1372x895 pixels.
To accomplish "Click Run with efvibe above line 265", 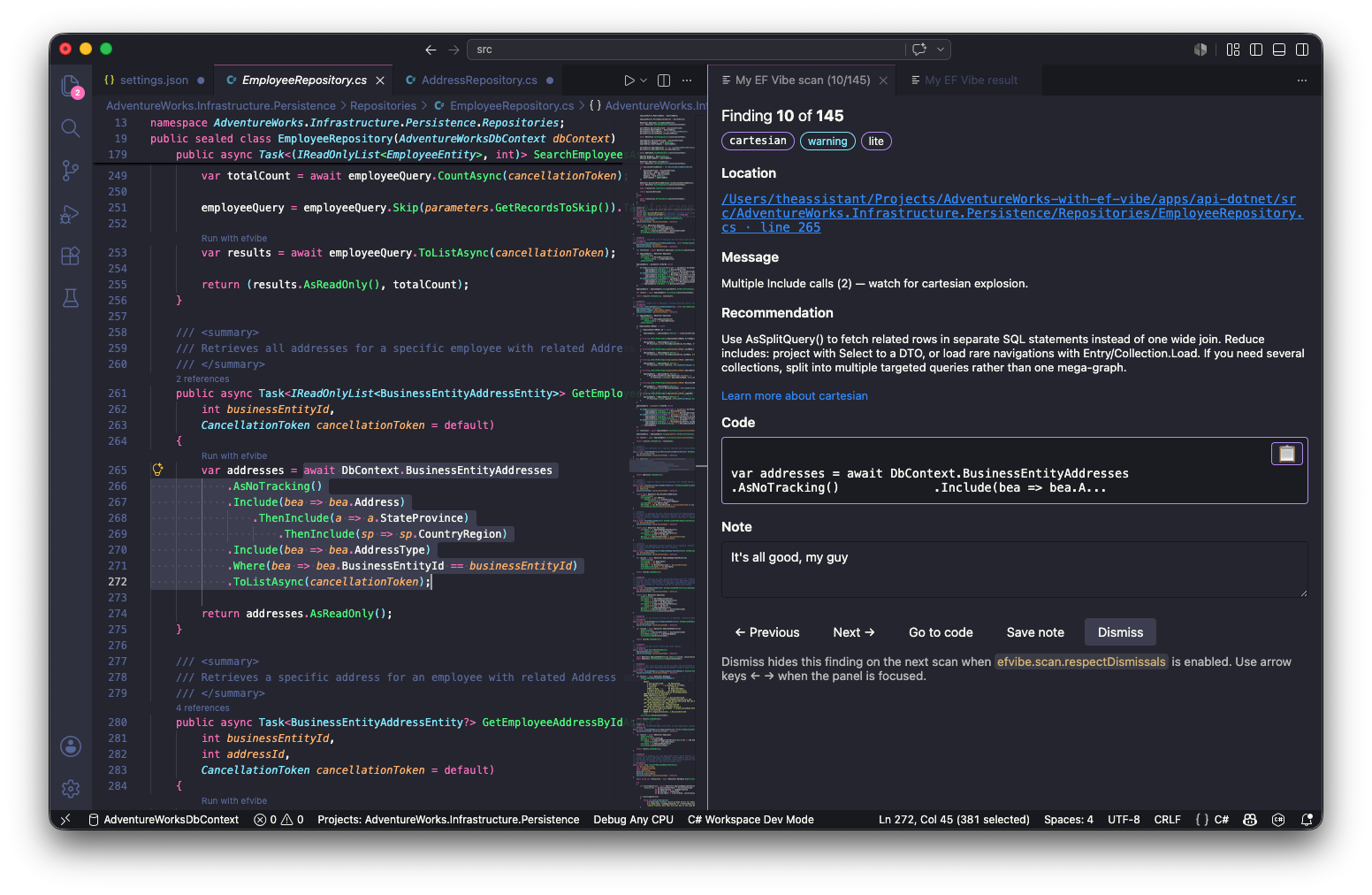I will point(234,456).
